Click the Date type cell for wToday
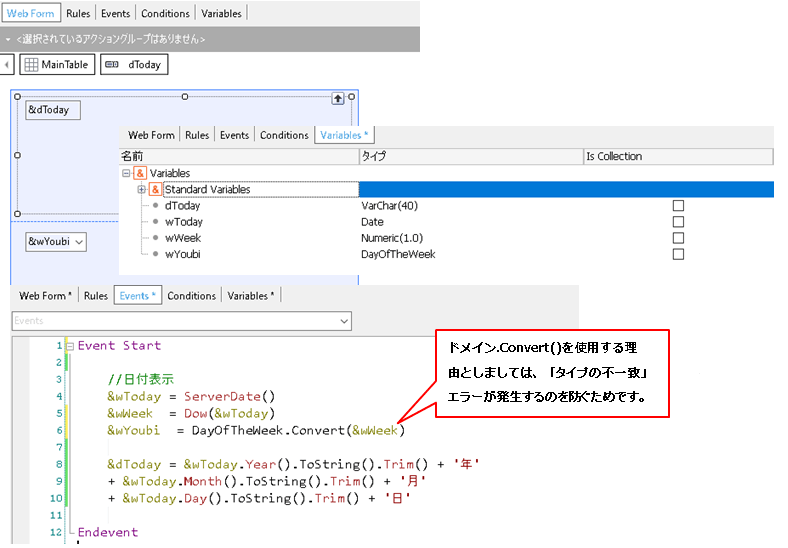 pos(372,222)
